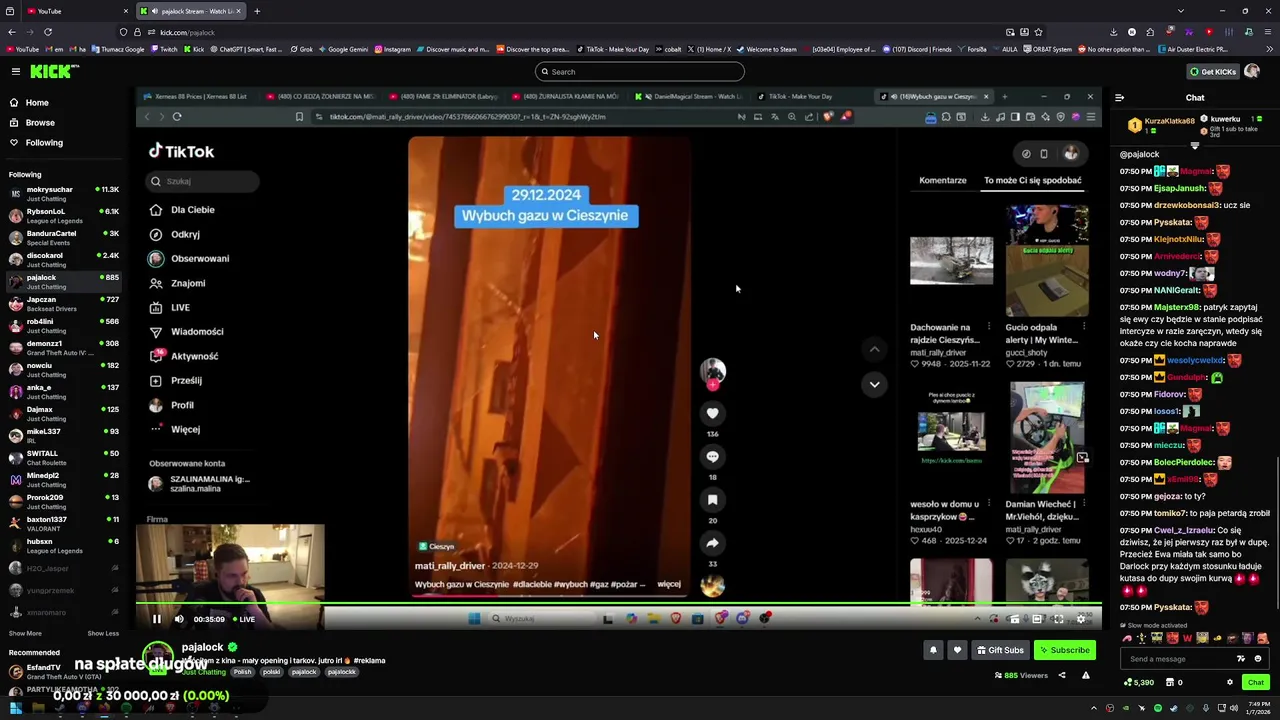
Task: Mute the stream player volume
Action: click(x=179, y=619)
